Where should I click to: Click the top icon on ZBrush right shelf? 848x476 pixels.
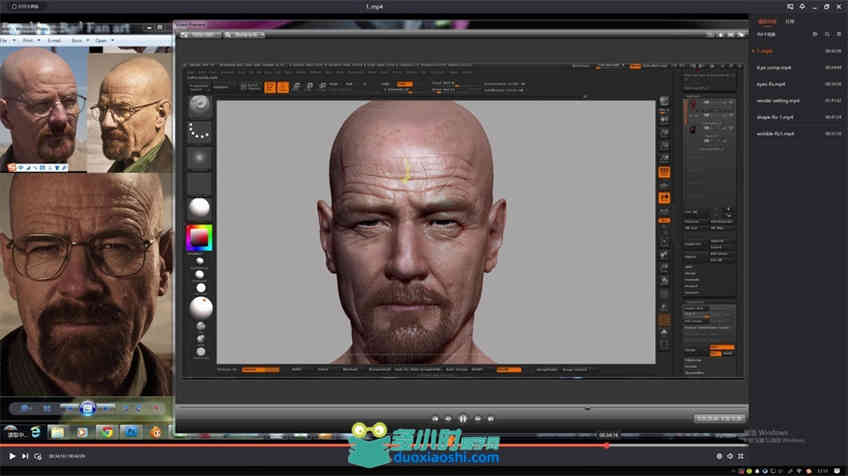tap(664, 101)
